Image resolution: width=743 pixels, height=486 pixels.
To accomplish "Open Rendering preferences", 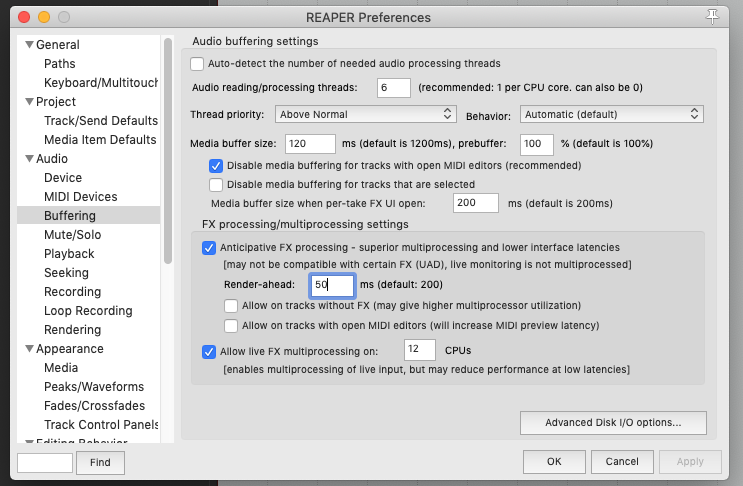I will [72, 329].
